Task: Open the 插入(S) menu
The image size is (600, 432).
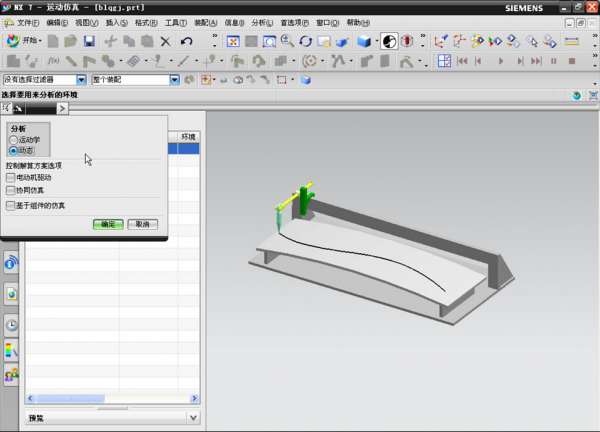Action: [116, 23]
